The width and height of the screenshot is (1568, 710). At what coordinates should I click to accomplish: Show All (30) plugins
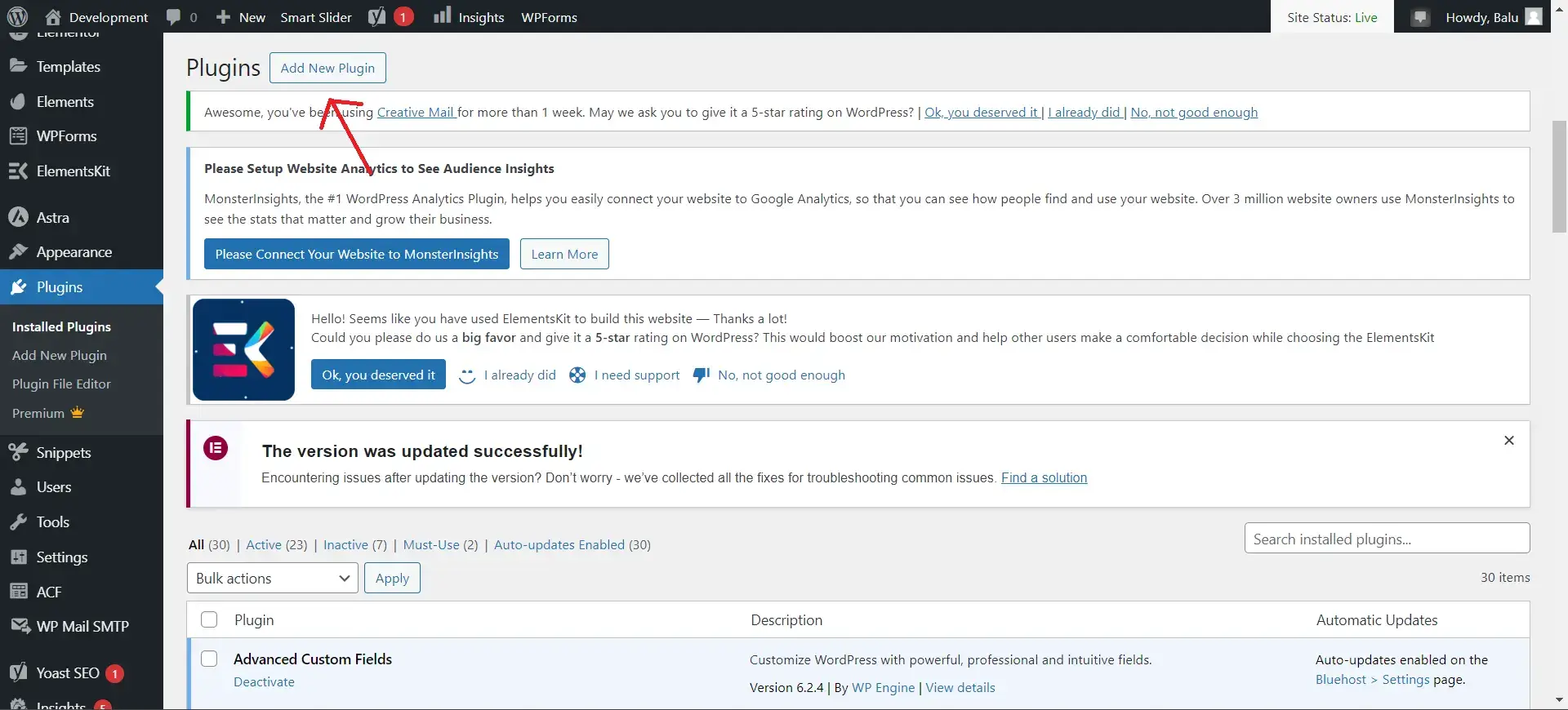point(209,545)
